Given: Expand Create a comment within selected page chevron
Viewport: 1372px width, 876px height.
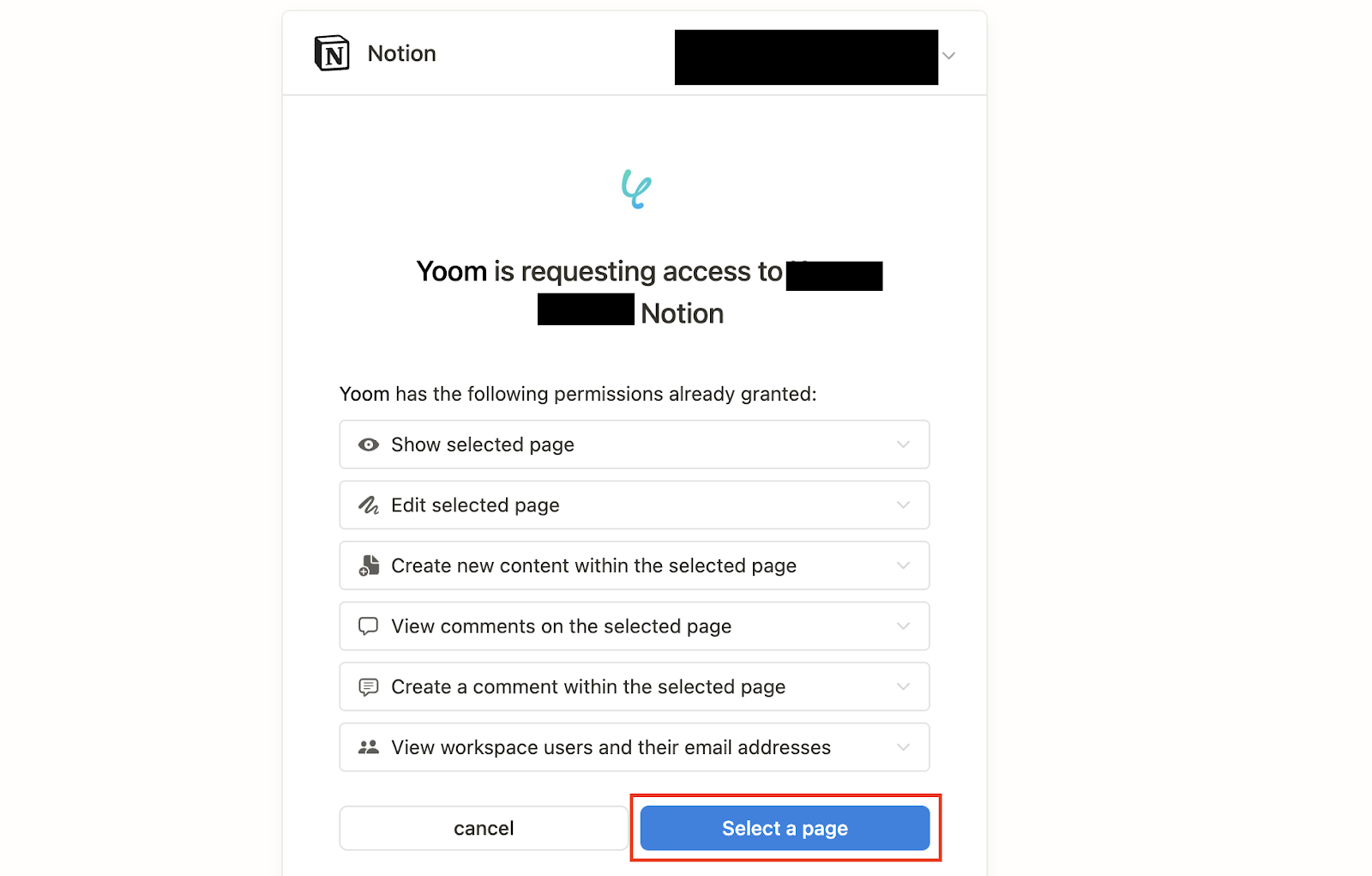Looking at the screenshot, I should (903, 687).
